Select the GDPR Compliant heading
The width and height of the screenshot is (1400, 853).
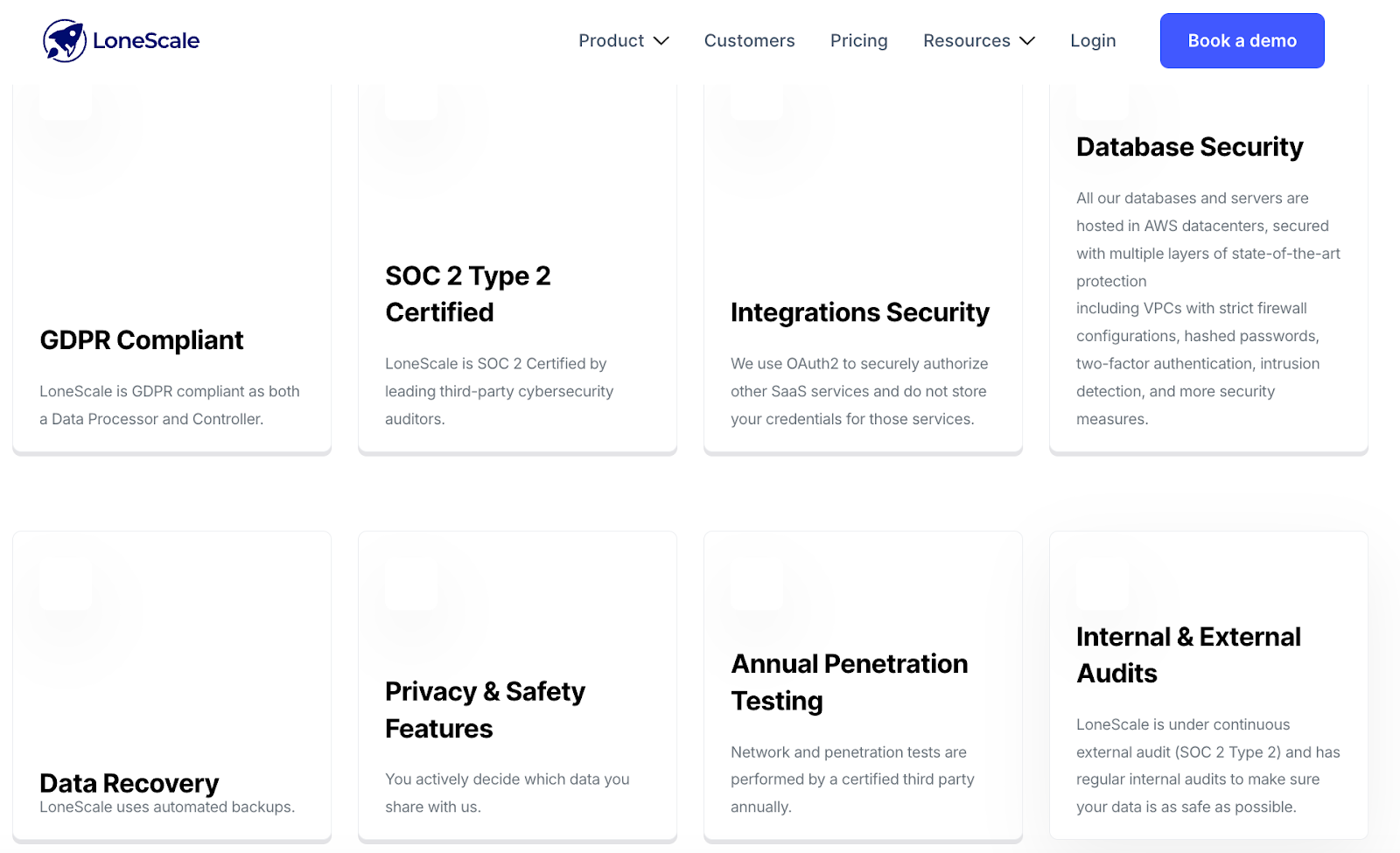click(142, 340)
